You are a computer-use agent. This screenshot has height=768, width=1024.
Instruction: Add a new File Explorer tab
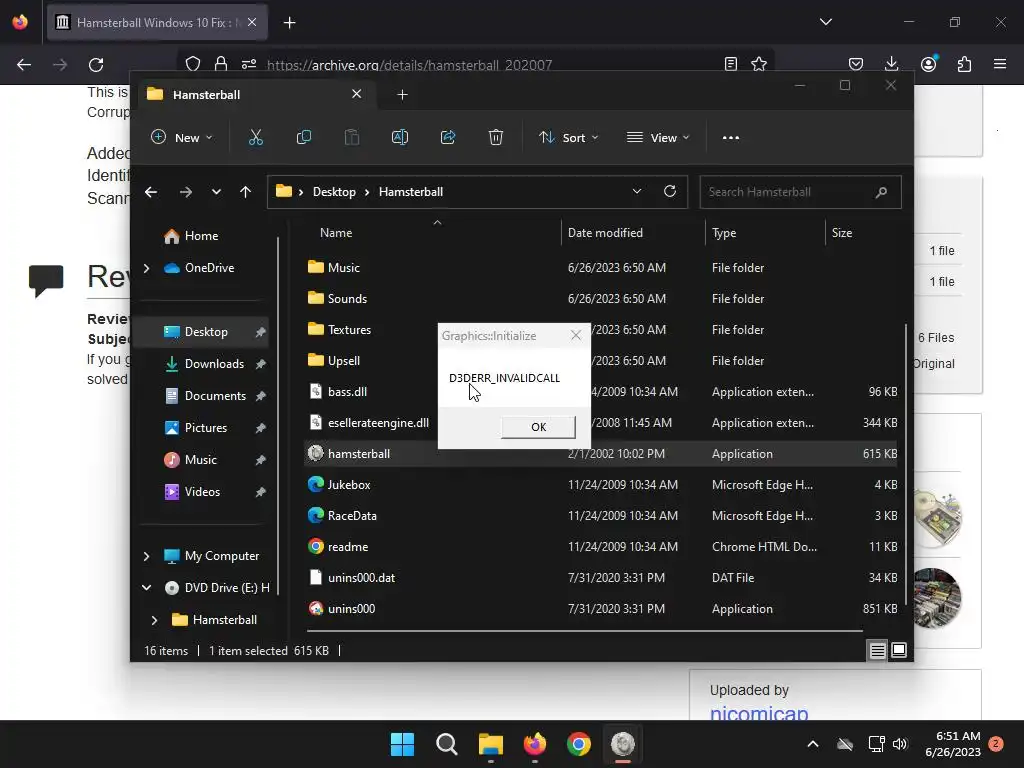402,95
